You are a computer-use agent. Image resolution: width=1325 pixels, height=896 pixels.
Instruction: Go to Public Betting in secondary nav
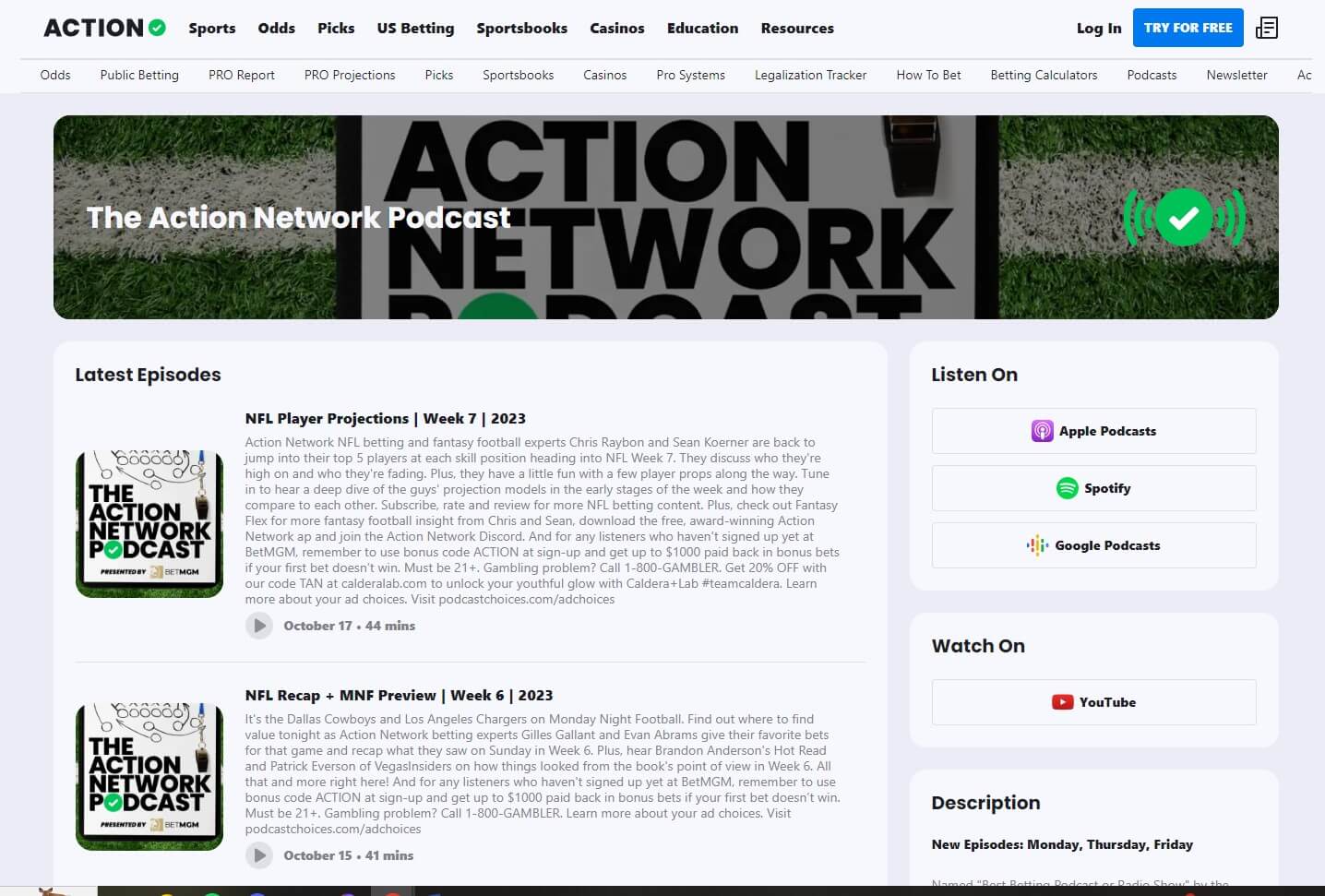(139, 75)
